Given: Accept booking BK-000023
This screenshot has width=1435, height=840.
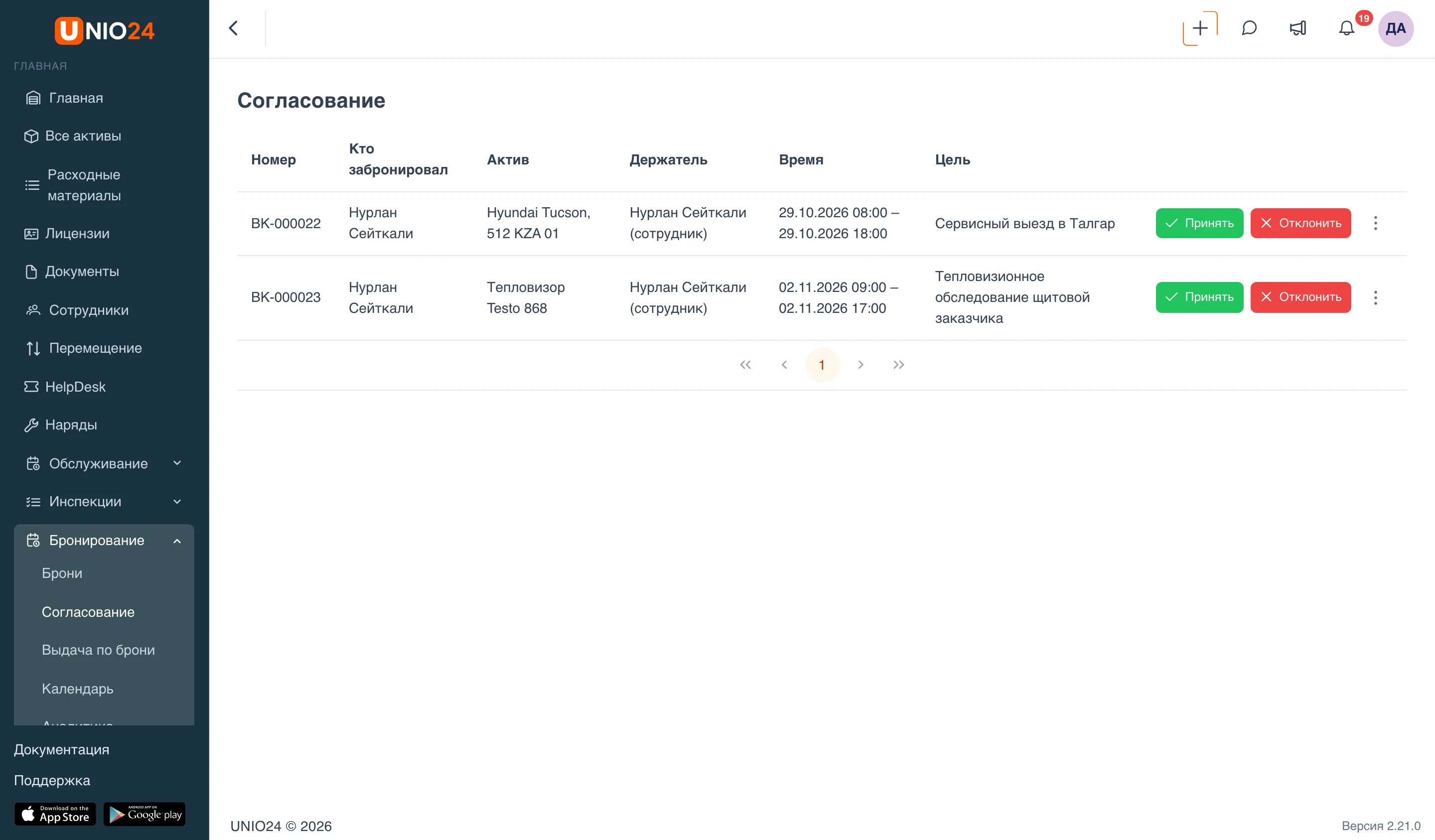Looking at the screenshot, I should point(1199,297).
